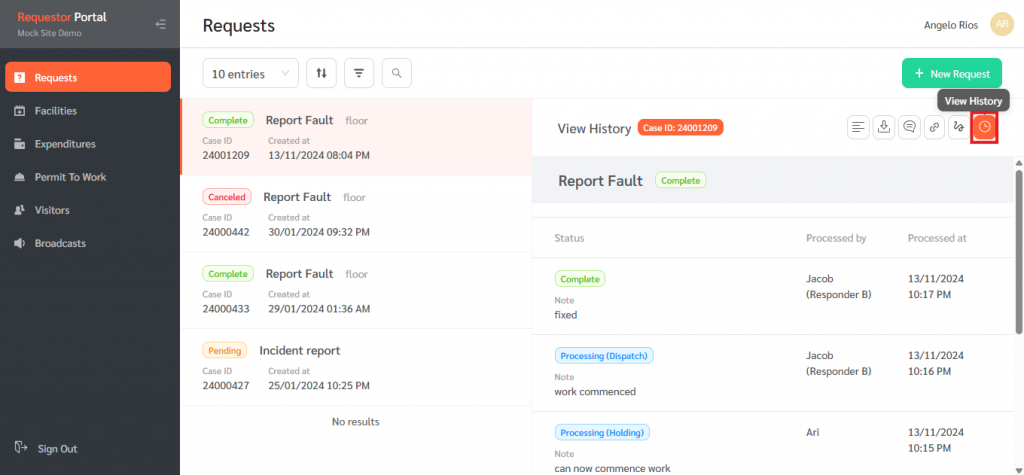Open the pending Incident report request
The height and width of the screenshot is (475, 1024).
355,365
